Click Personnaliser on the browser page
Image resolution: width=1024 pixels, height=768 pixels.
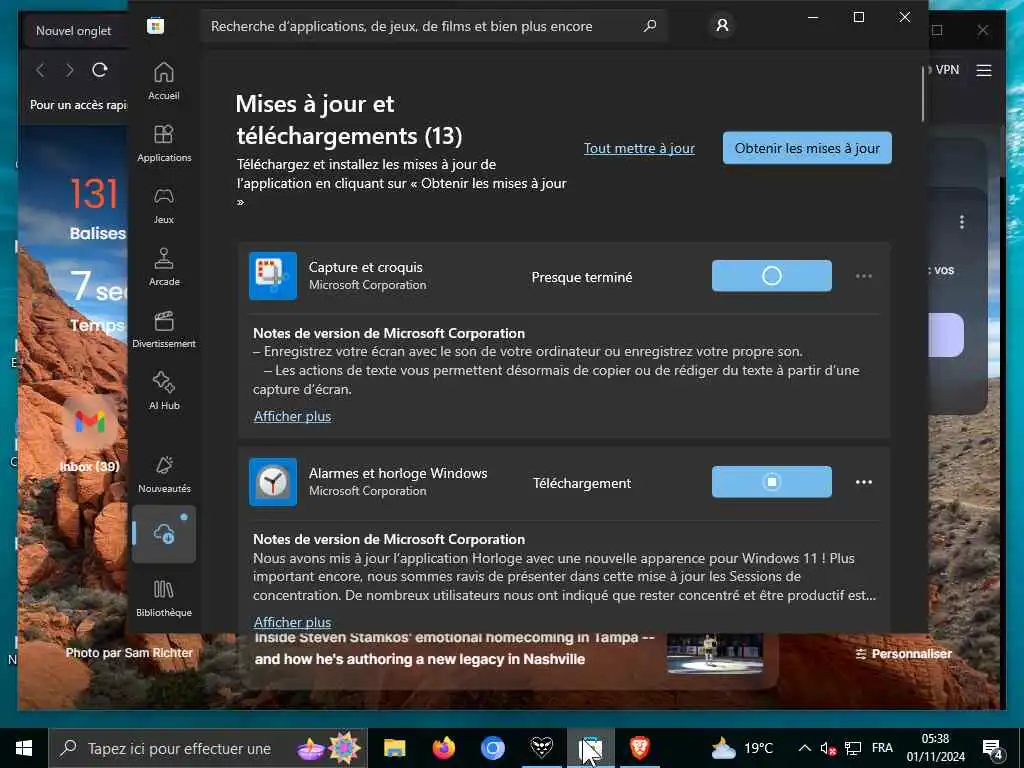coord(904,654)
